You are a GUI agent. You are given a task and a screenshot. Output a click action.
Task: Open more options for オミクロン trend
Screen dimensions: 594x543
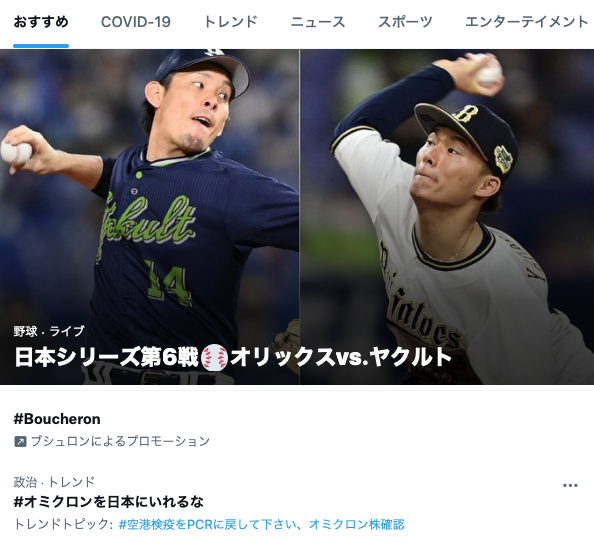click(570, 485)
